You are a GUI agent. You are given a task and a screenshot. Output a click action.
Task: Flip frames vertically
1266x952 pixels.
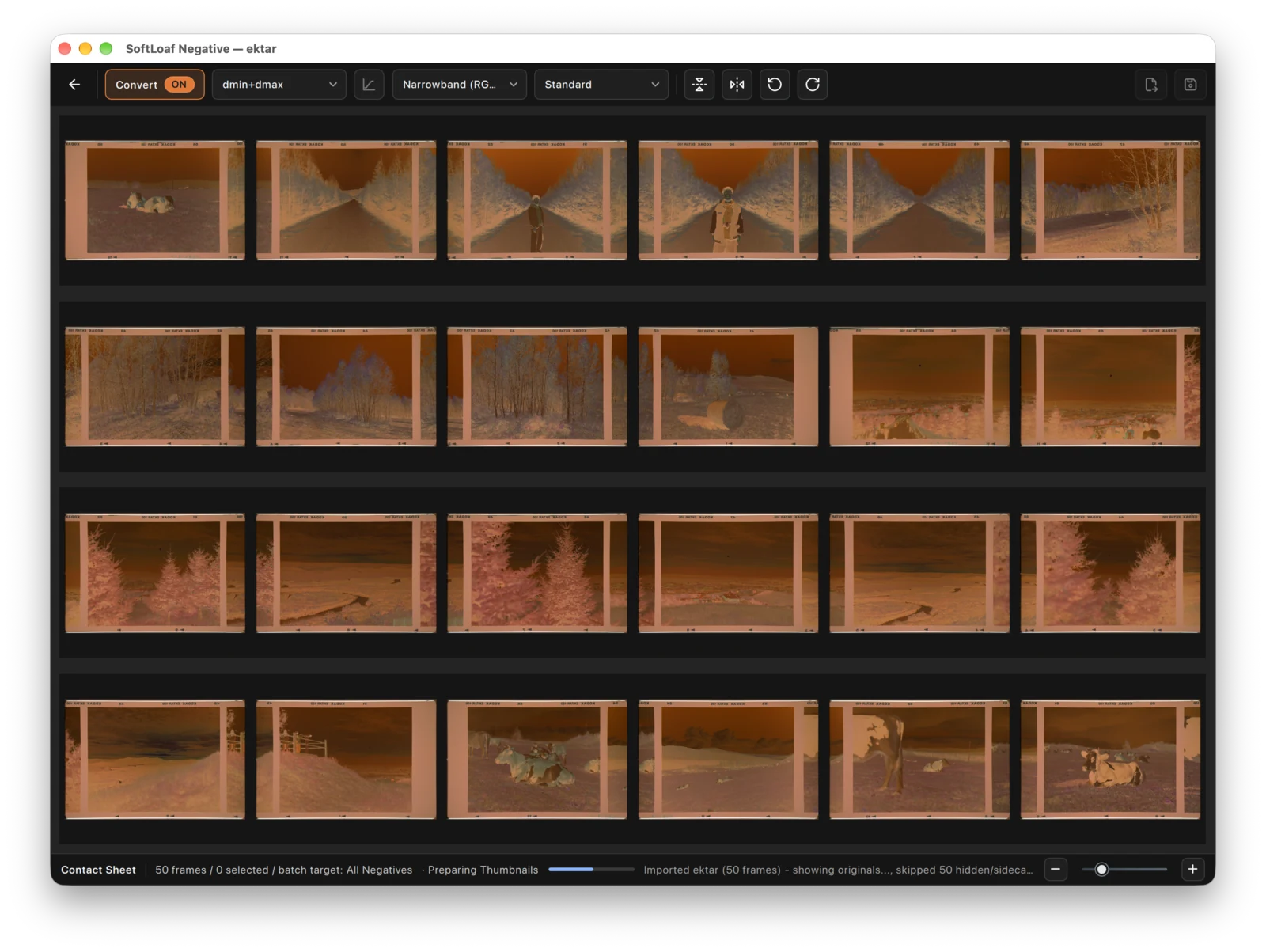699,85
